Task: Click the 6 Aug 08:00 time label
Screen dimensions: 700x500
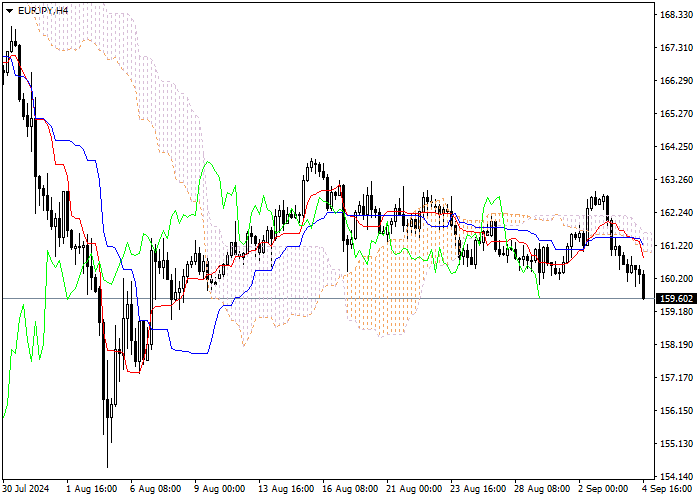Action: 155,488
